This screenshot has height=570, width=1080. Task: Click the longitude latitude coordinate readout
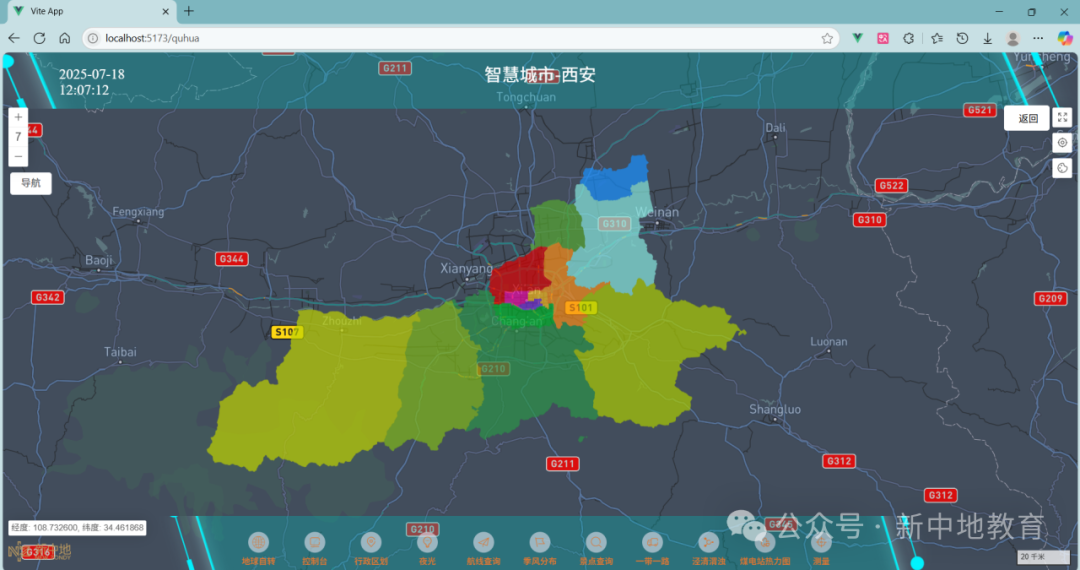(x=77, y=528)
